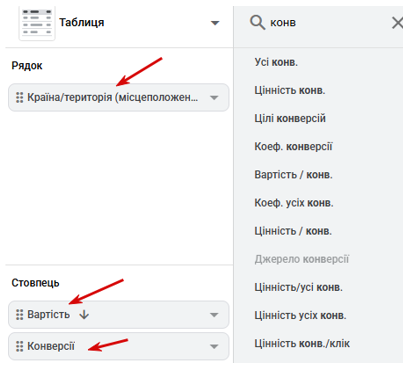Select the 'Вартість / конв.' metric

click(x=293, y=175)
